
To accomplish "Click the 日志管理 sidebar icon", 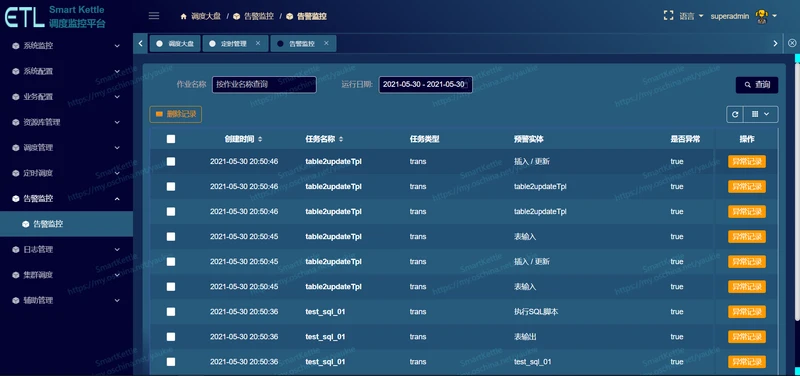I will (16, 249).
